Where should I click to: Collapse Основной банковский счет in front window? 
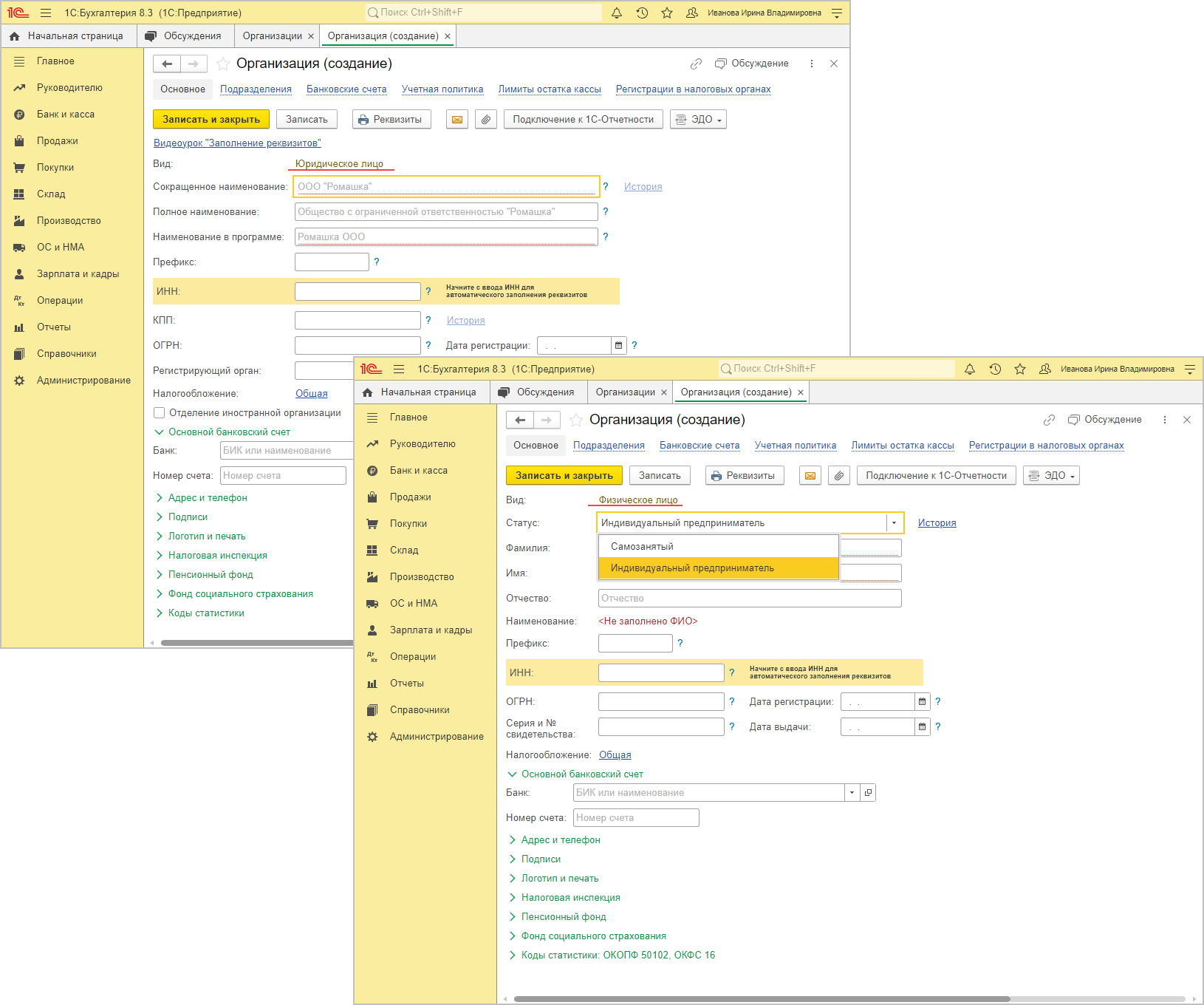click(581, 774)
